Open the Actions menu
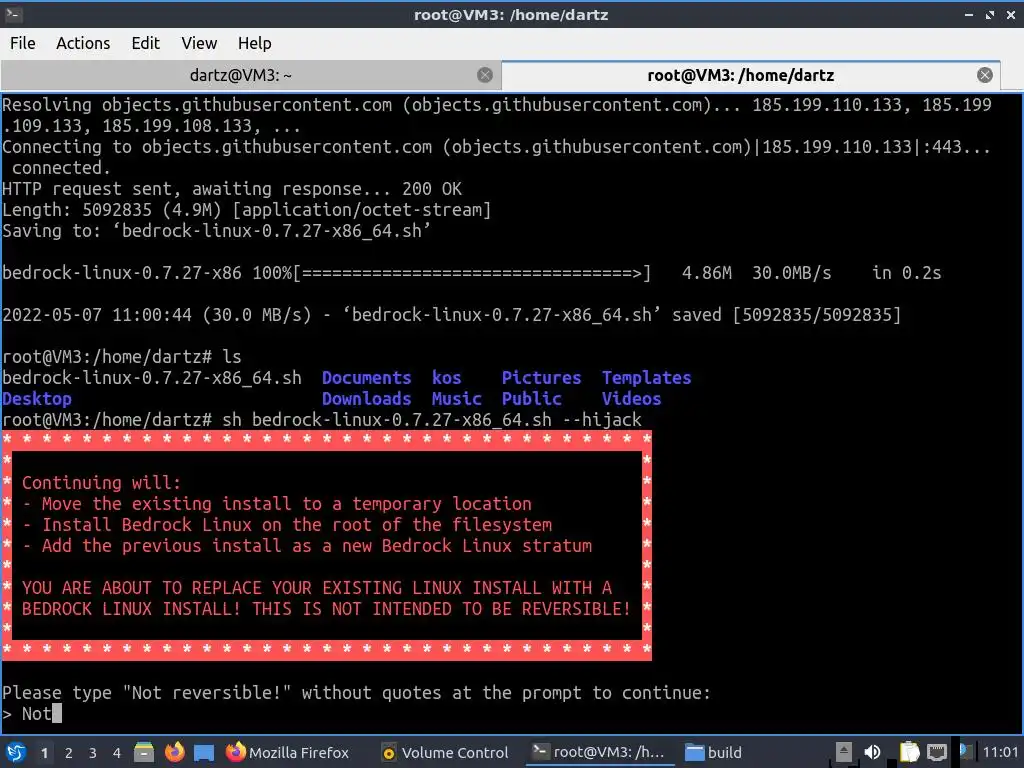Screen dimensions: 1024x768 [83, 43]
